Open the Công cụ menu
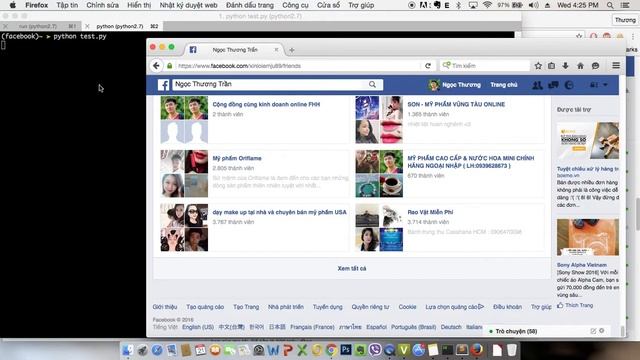The height and width of the screenshot is (360, 640). tap(295, 5)
